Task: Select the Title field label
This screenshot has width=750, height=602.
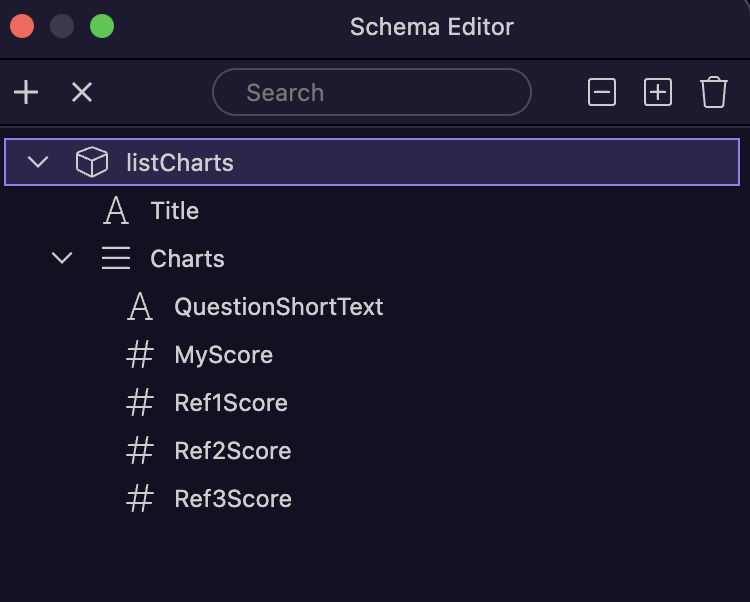Action: point(175,210)
